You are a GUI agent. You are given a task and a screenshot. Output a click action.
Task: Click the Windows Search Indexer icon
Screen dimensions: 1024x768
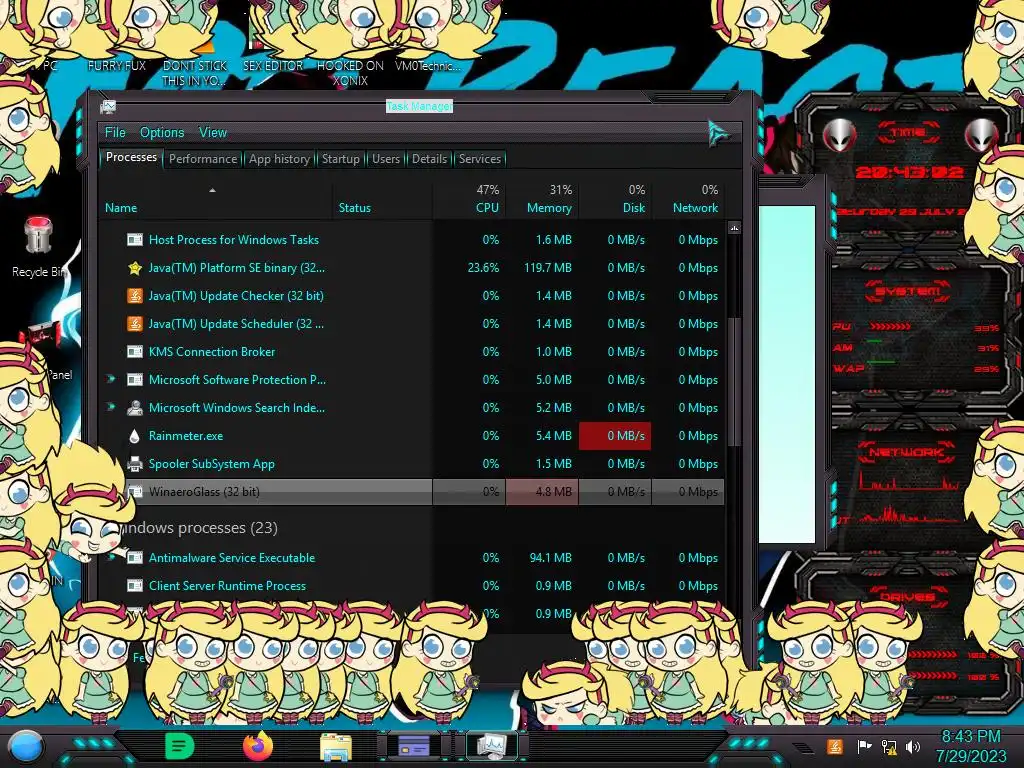click(x=135, y=408)
